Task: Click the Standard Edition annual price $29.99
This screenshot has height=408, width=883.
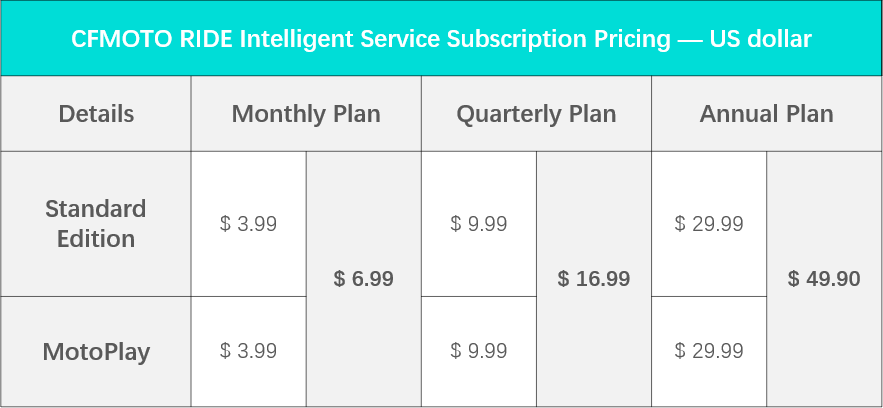Action: (x=709, y=224)
